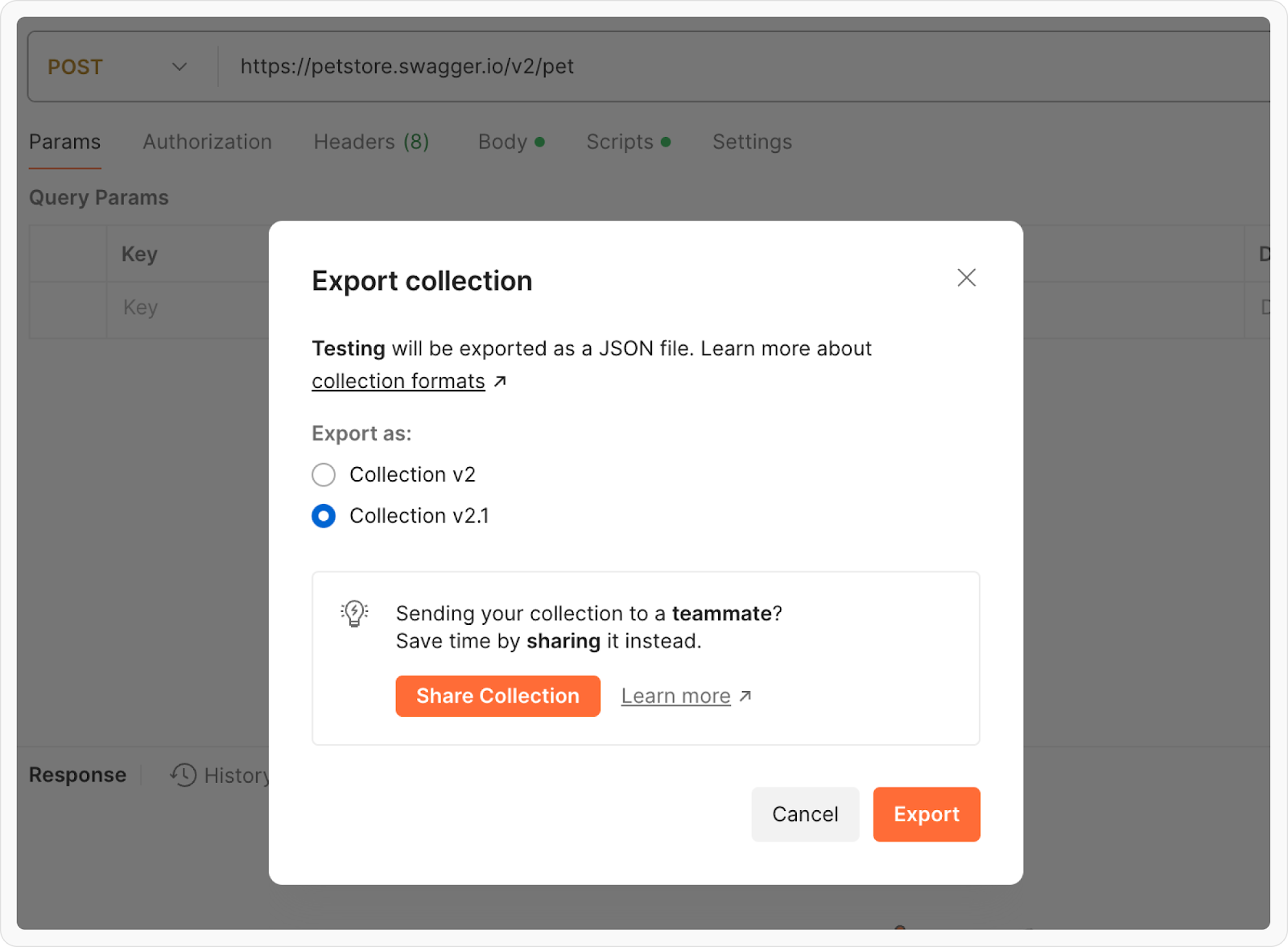Click arrow icon next to Learn more
Image resolution: width=1288 pixels, height=947 pixels.
pos(745,696)
